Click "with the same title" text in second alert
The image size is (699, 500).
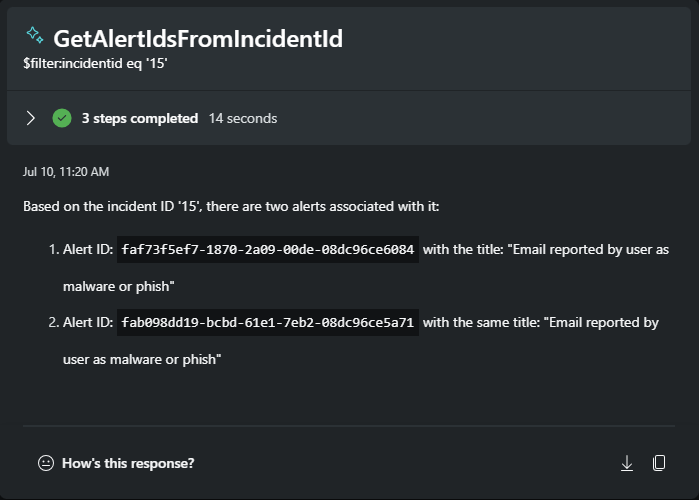click(480, 323)
